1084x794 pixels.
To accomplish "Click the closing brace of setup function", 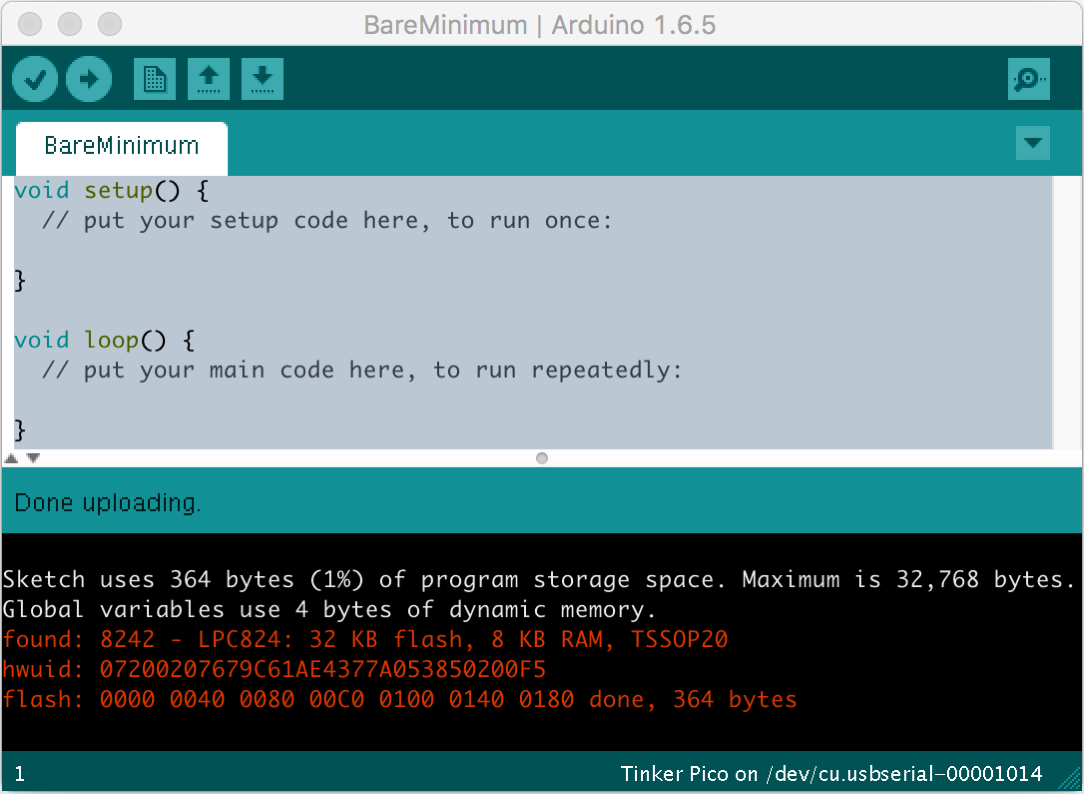I will (20, 281).
